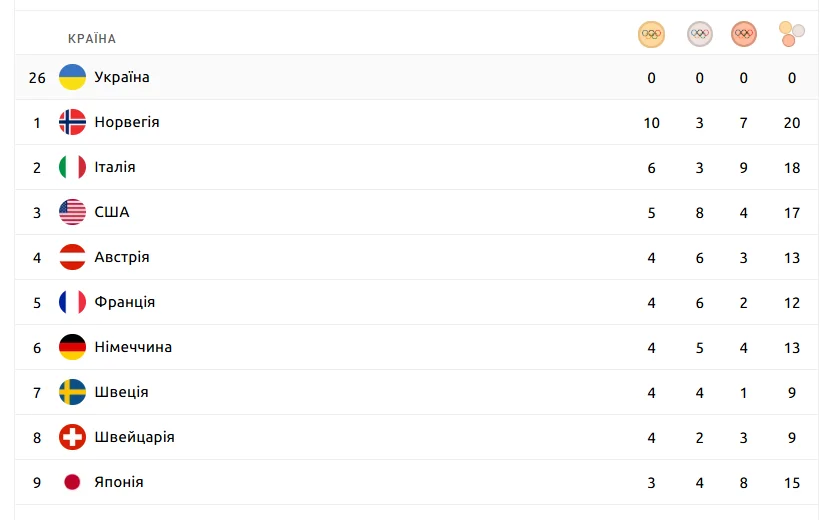
Task: Click the USA flag icon
Action: 72,212
